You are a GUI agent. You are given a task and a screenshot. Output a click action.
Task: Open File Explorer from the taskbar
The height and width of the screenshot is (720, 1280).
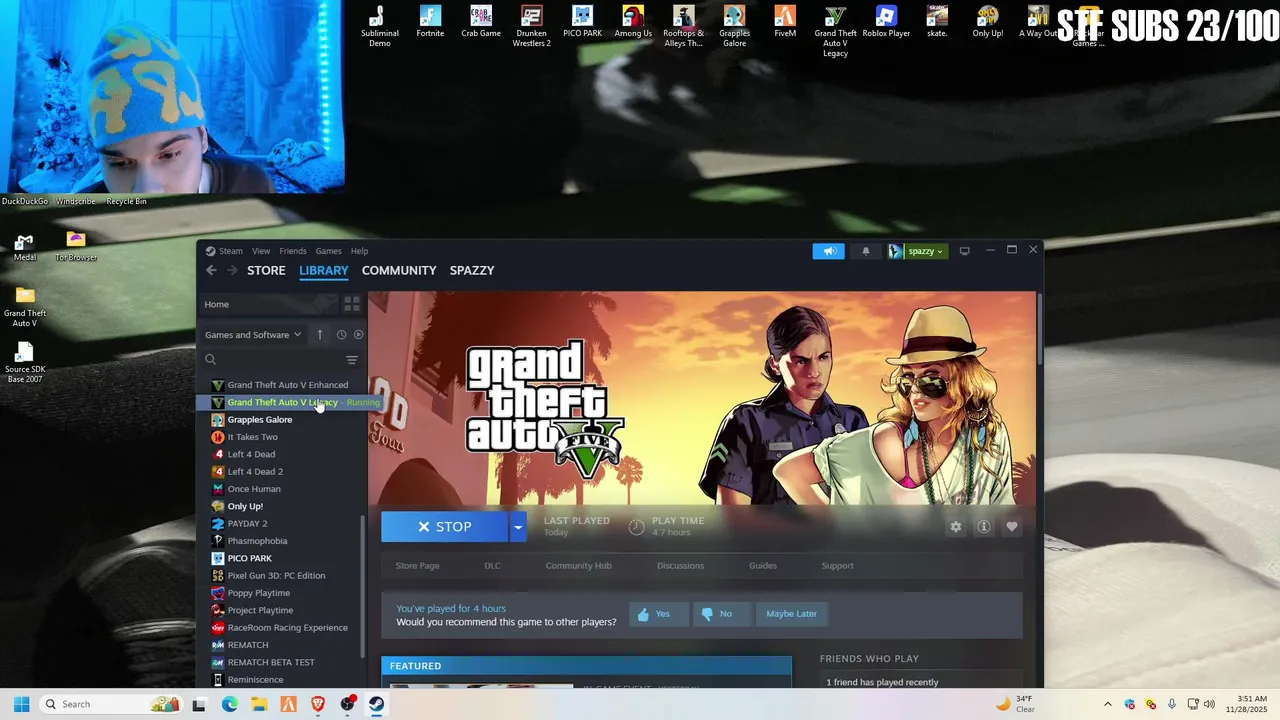tap(259, 704)
